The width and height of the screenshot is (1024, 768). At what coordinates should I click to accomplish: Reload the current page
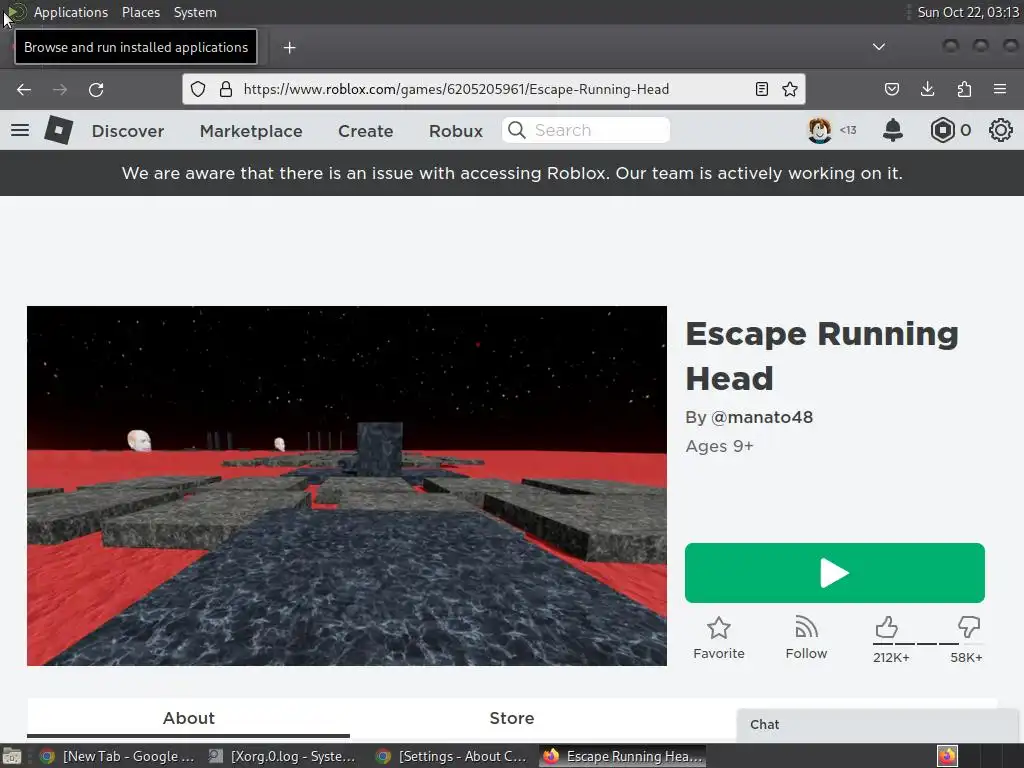tap(96, 89)
